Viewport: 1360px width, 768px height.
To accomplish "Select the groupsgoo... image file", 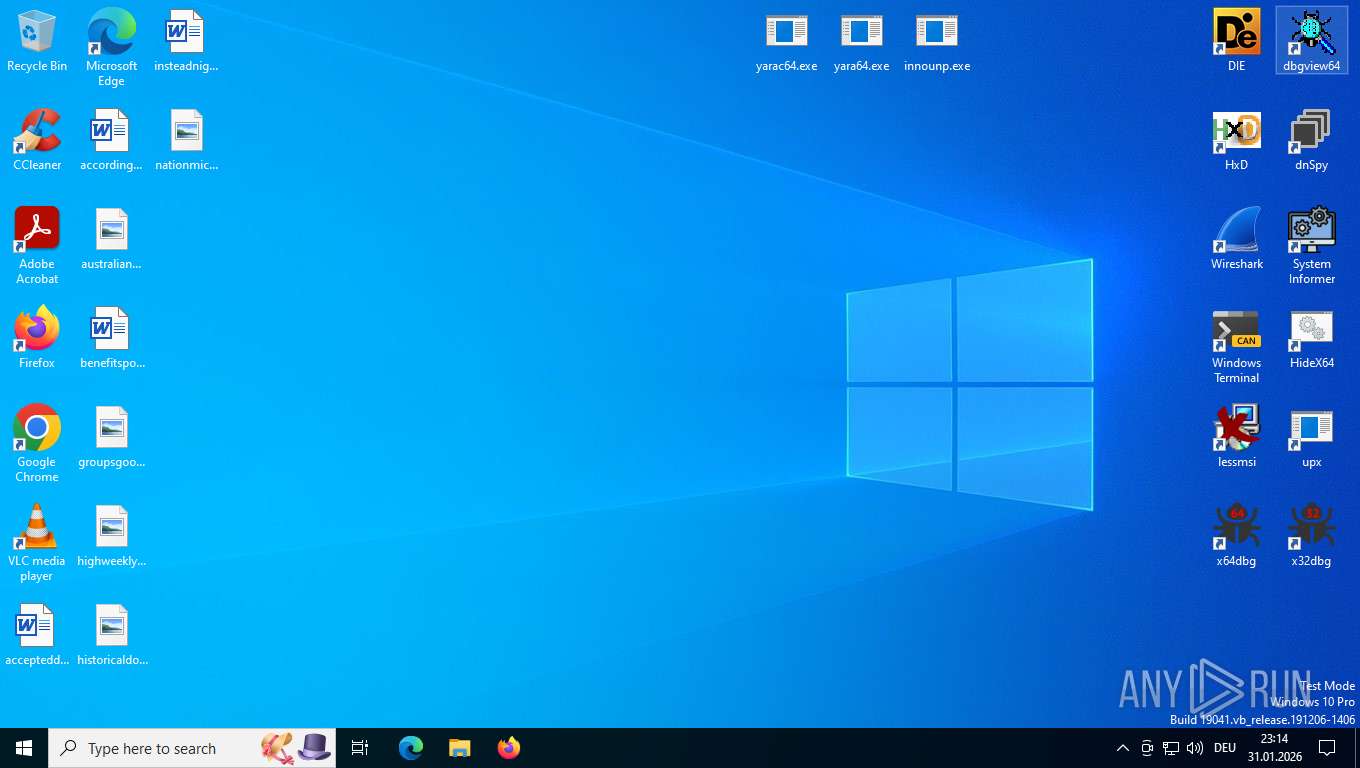I will tap(111, 437).
